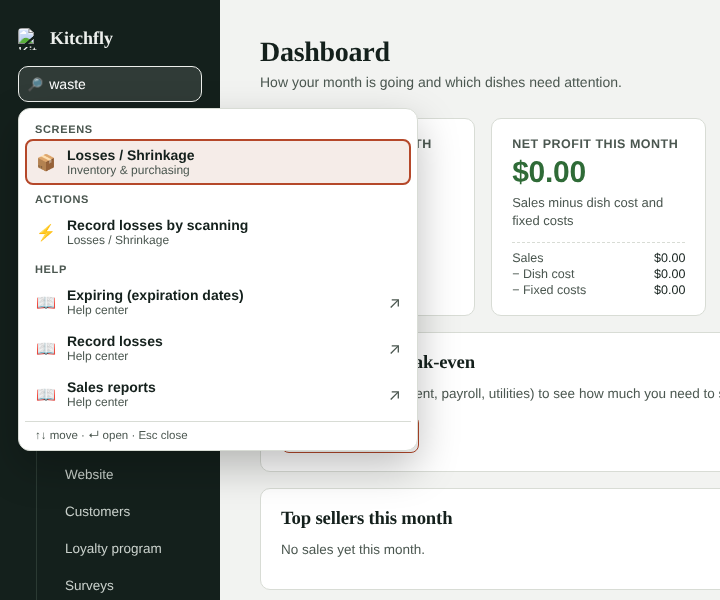
Task: Go to Website in the sidebar
Action: pyautogui.click(x=89, y=474)
